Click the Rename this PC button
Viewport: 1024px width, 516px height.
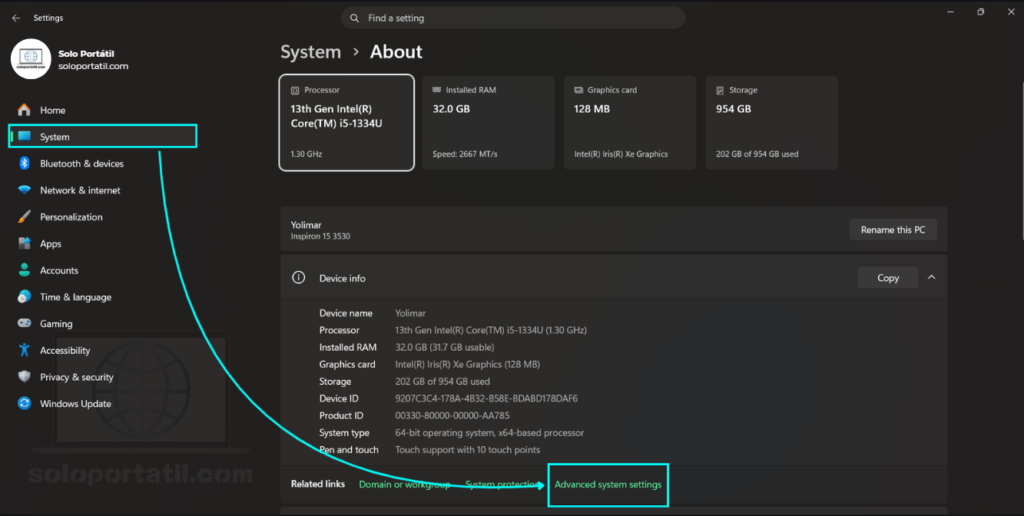(x=893, y=229)
